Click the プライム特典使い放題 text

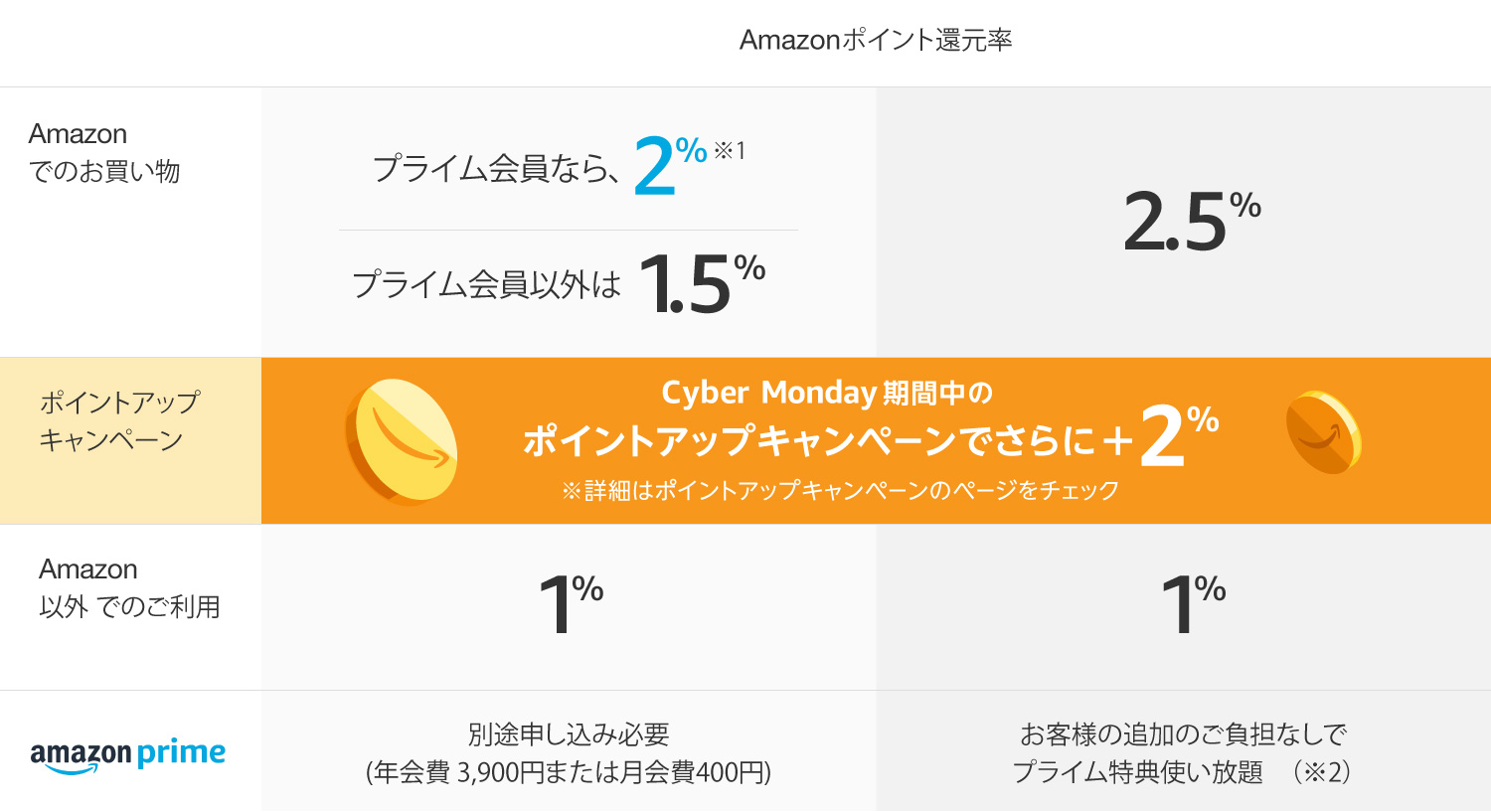[1137, 772]
